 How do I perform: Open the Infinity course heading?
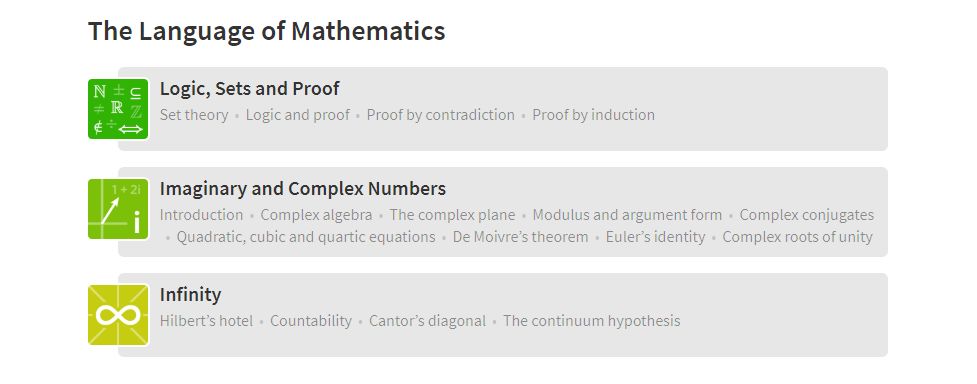[x=190, y=294]
